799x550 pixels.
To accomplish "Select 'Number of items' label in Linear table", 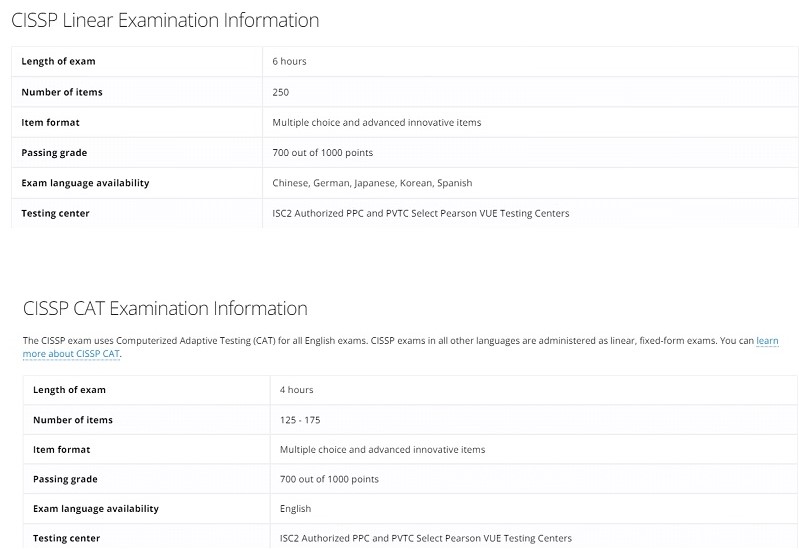I will click(x=62, y=92).
